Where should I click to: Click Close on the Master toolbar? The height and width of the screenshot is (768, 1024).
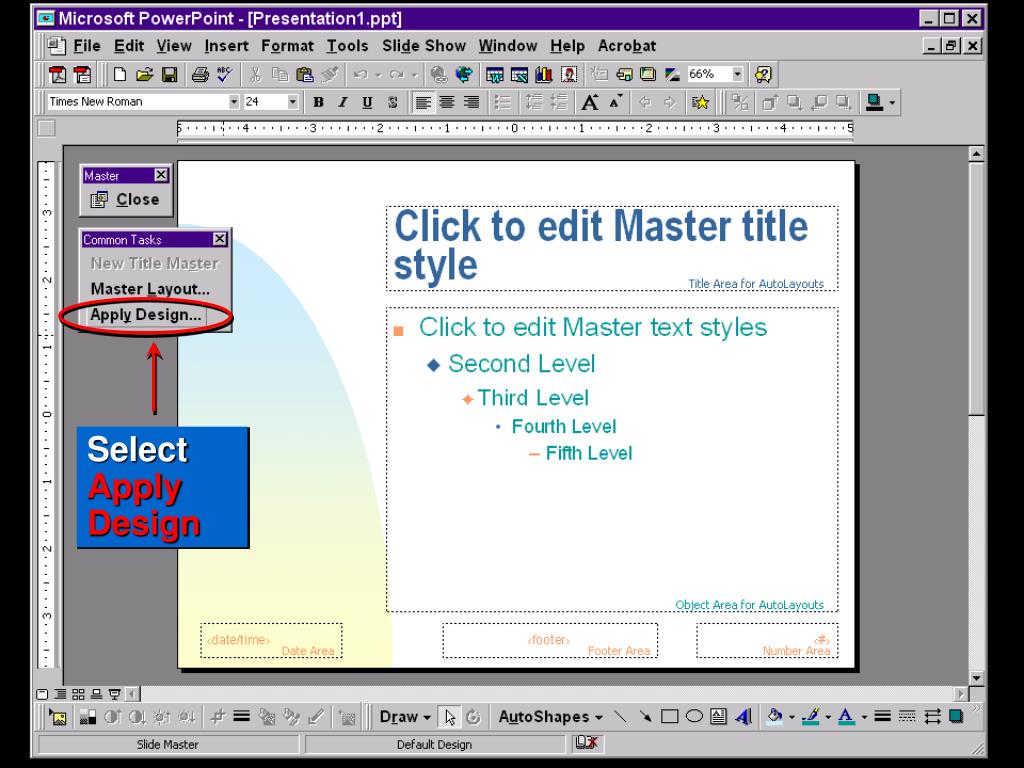click(126, 200)
